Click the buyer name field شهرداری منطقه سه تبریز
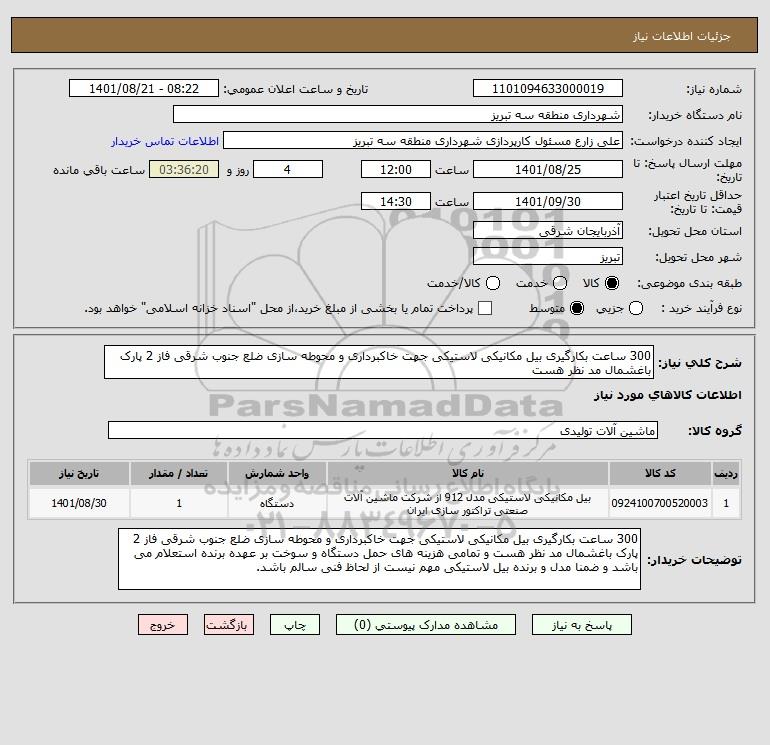This screenshot has width=770, height=745. coord(398,114)
